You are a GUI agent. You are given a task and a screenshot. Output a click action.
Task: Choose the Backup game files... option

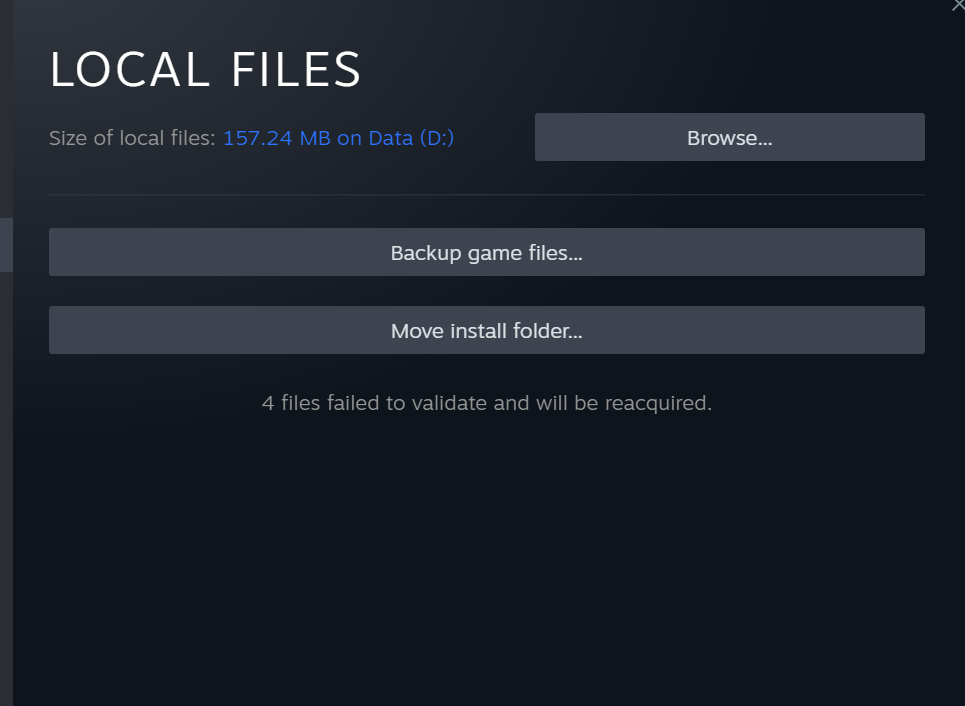coord(486,252)
